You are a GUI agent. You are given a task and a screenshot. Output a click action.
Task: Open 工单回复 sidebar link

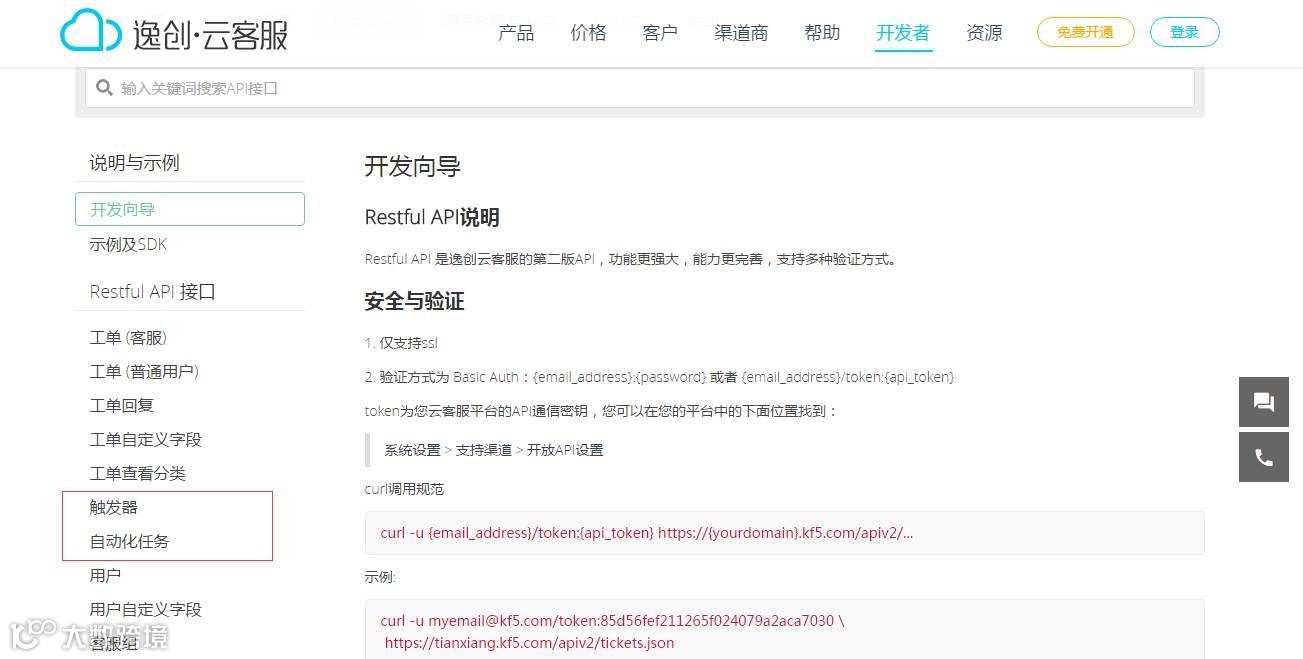pyautogui.click(x=122, y=406)
